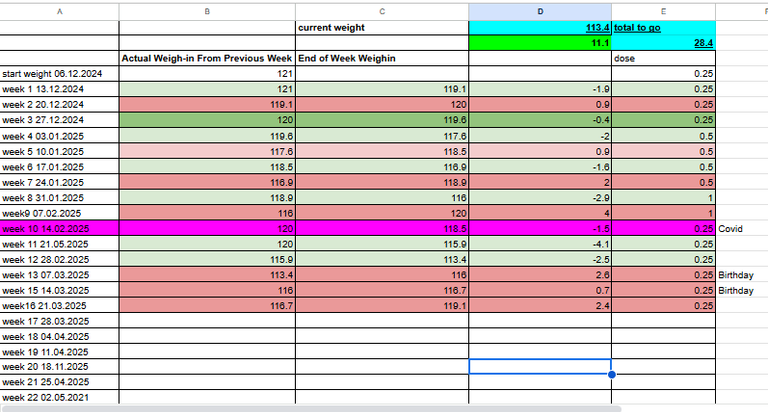This screenshot has width=768, height=412.
Task: Click week 16 end weigh-in 119.1
Action: coord(382,306)
